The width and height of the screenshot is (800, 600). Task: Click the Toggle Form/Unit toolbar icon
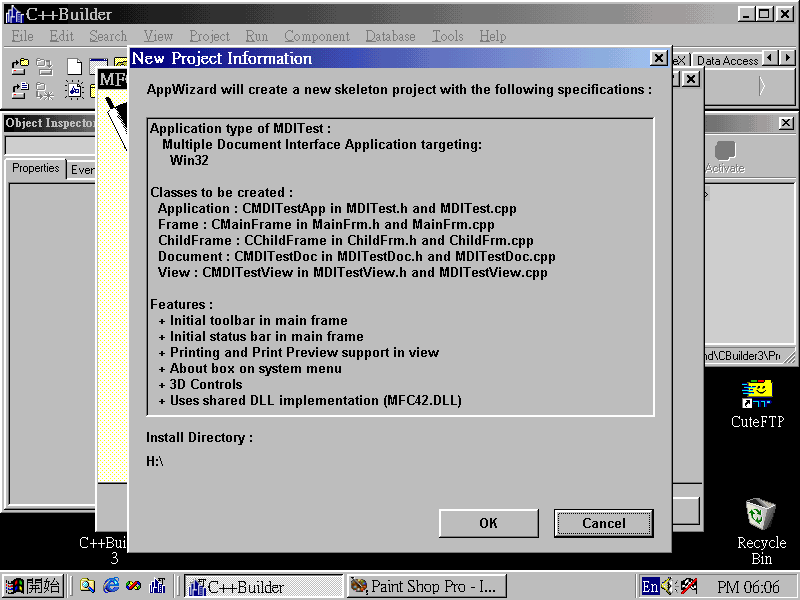74,91
